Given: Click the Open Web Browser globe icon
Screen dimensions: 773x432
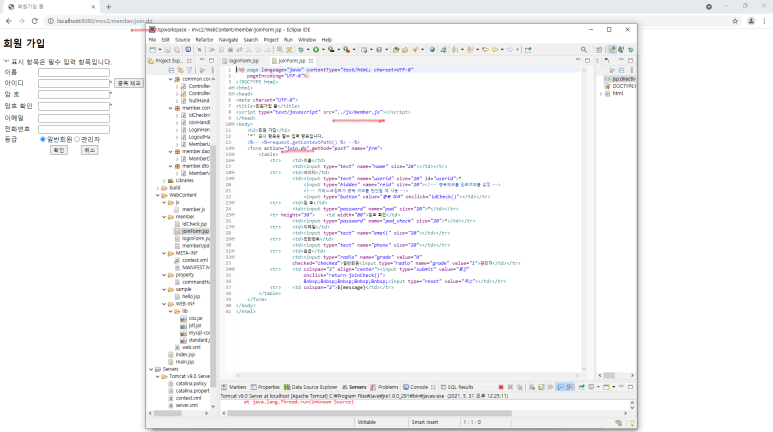Looking at the screenshot, I should click(x=432, y=50).
